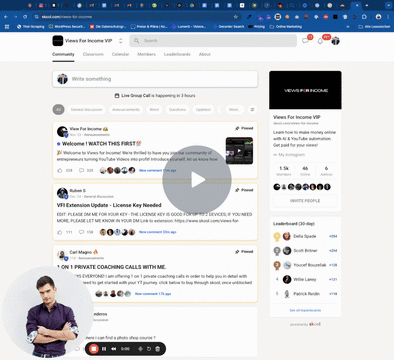
Task: Go back with the browser back arrow
Action: [6, 17]
